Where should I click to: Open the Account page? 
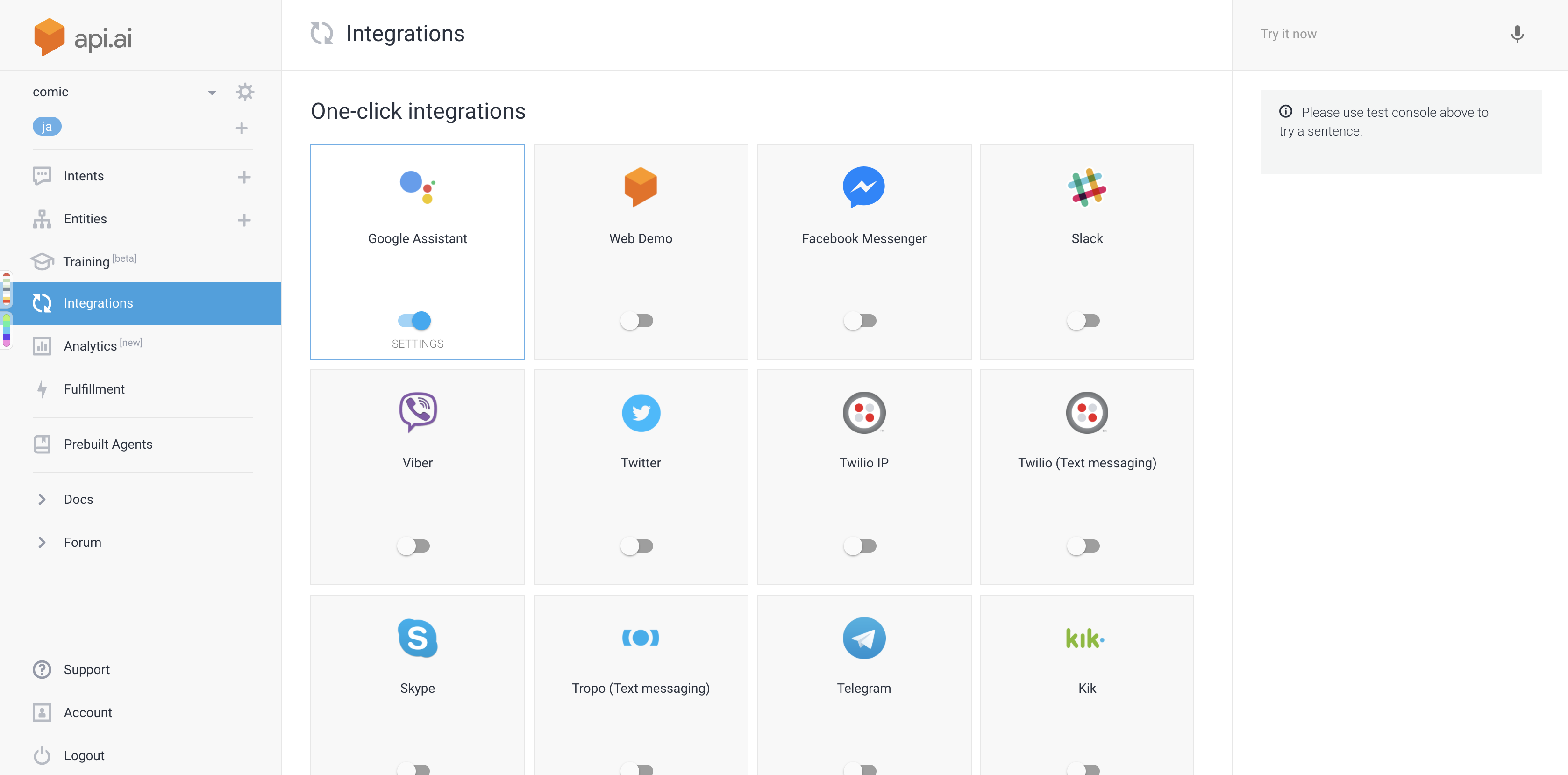(x=88, y=712)
